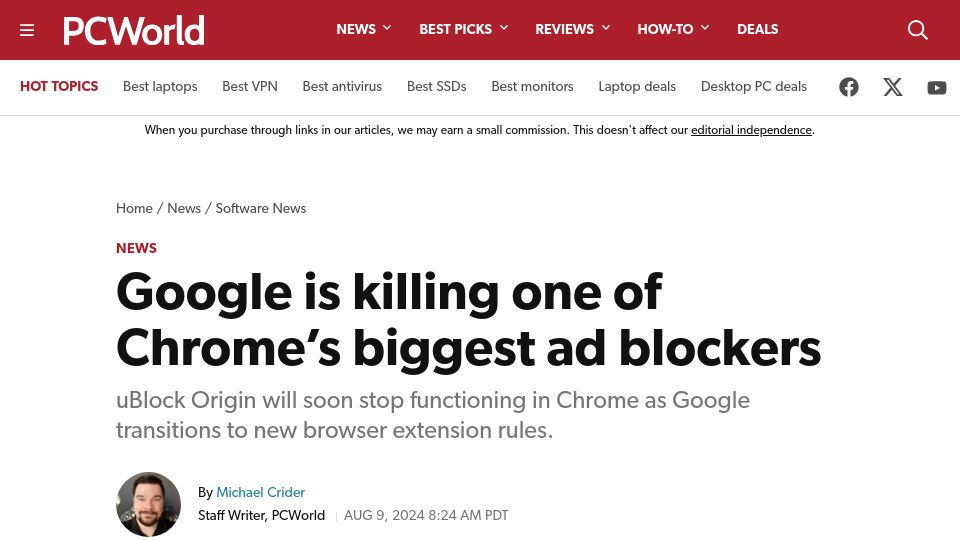The height and width of the screenshot is (540, 960).
Task: Open the Desktop PC deals hot topic
Action: pyautogui.click(x=754, y=86)
